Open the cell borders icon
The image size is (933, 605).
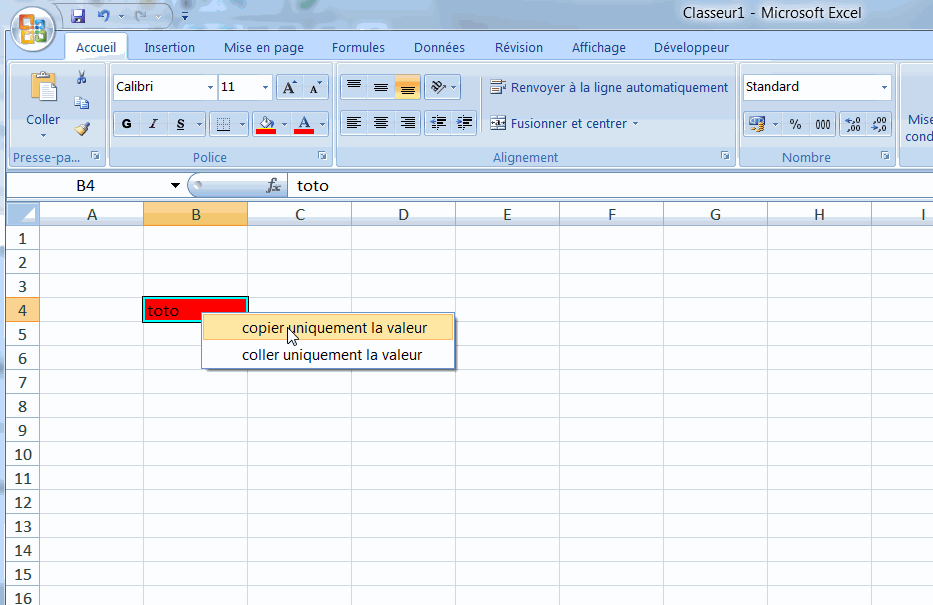(x=223, y=122)
